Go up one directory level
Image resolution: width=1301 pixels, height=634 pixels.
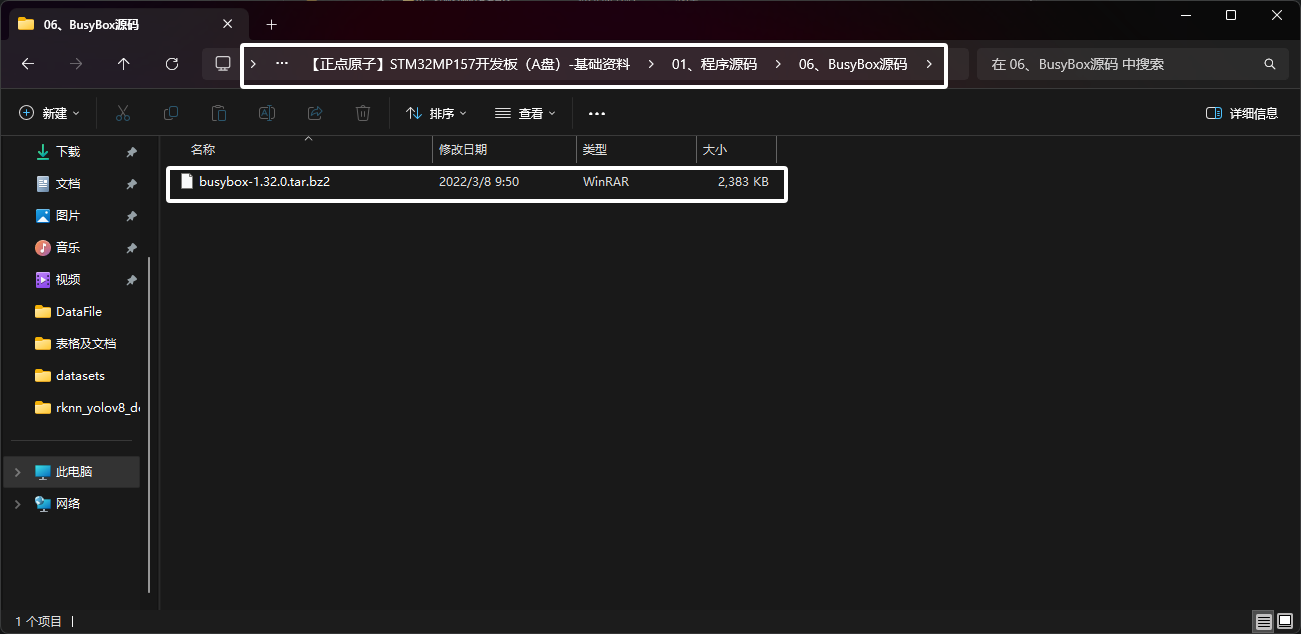pyautogui.click(x=124, y=64)
